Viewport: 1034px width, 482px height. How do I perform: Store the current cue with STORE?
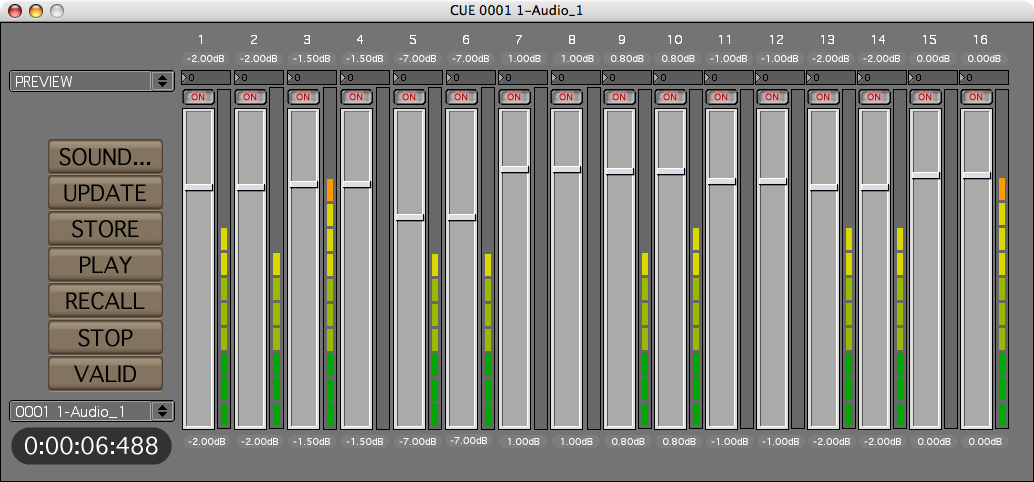coord(105,229)
